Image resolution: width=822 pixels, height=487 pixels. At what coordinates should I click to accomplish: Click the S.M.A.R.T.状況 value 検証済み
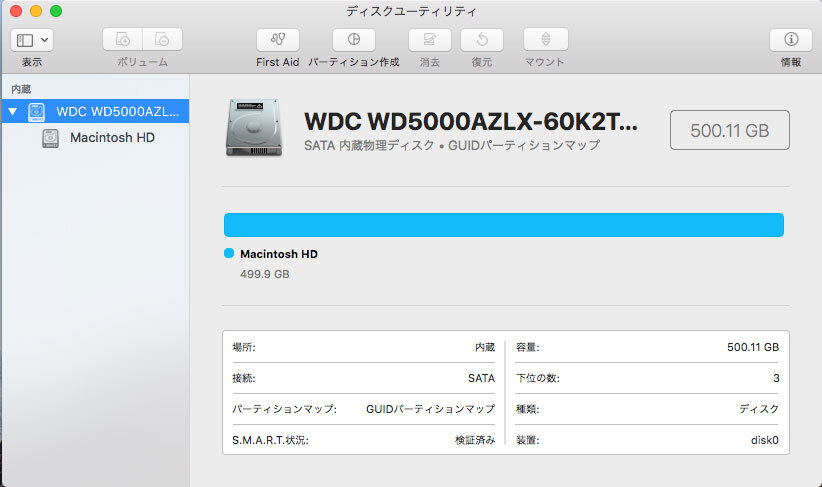point(475,440)
